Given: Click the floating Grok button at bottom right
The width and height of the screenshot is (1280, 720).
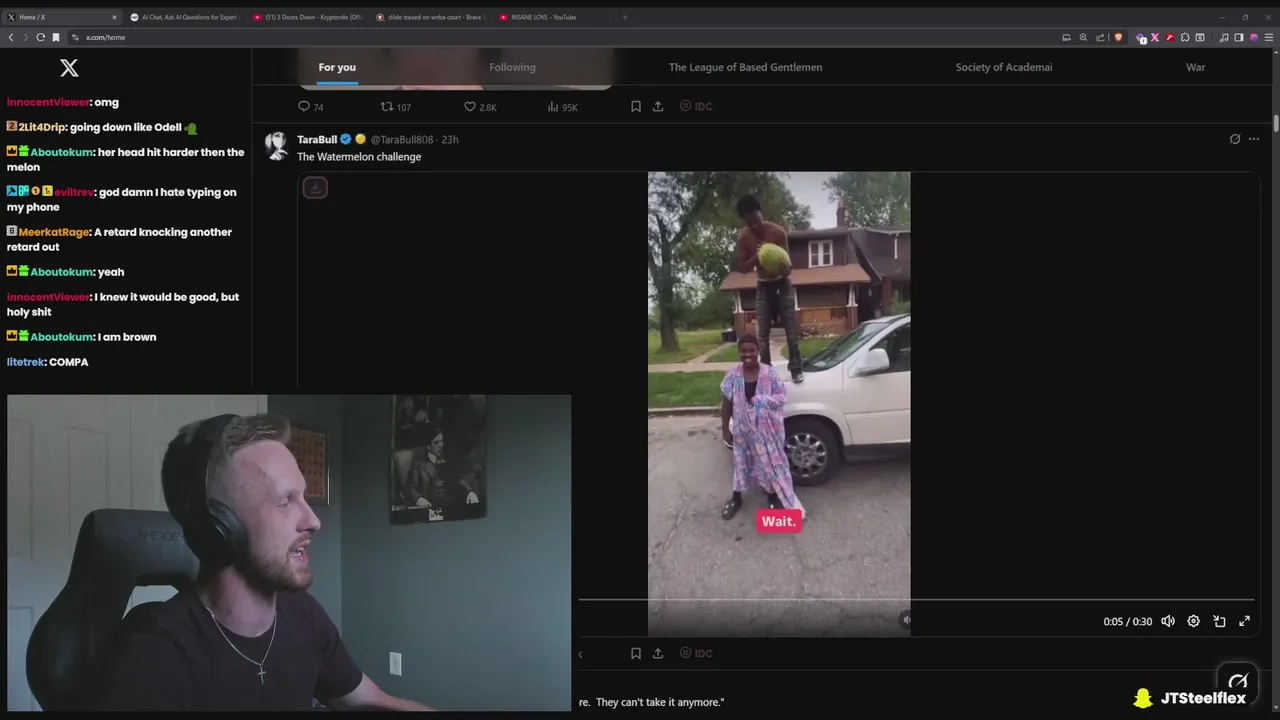Looking at the screenshot, I should click(1238, 682).
